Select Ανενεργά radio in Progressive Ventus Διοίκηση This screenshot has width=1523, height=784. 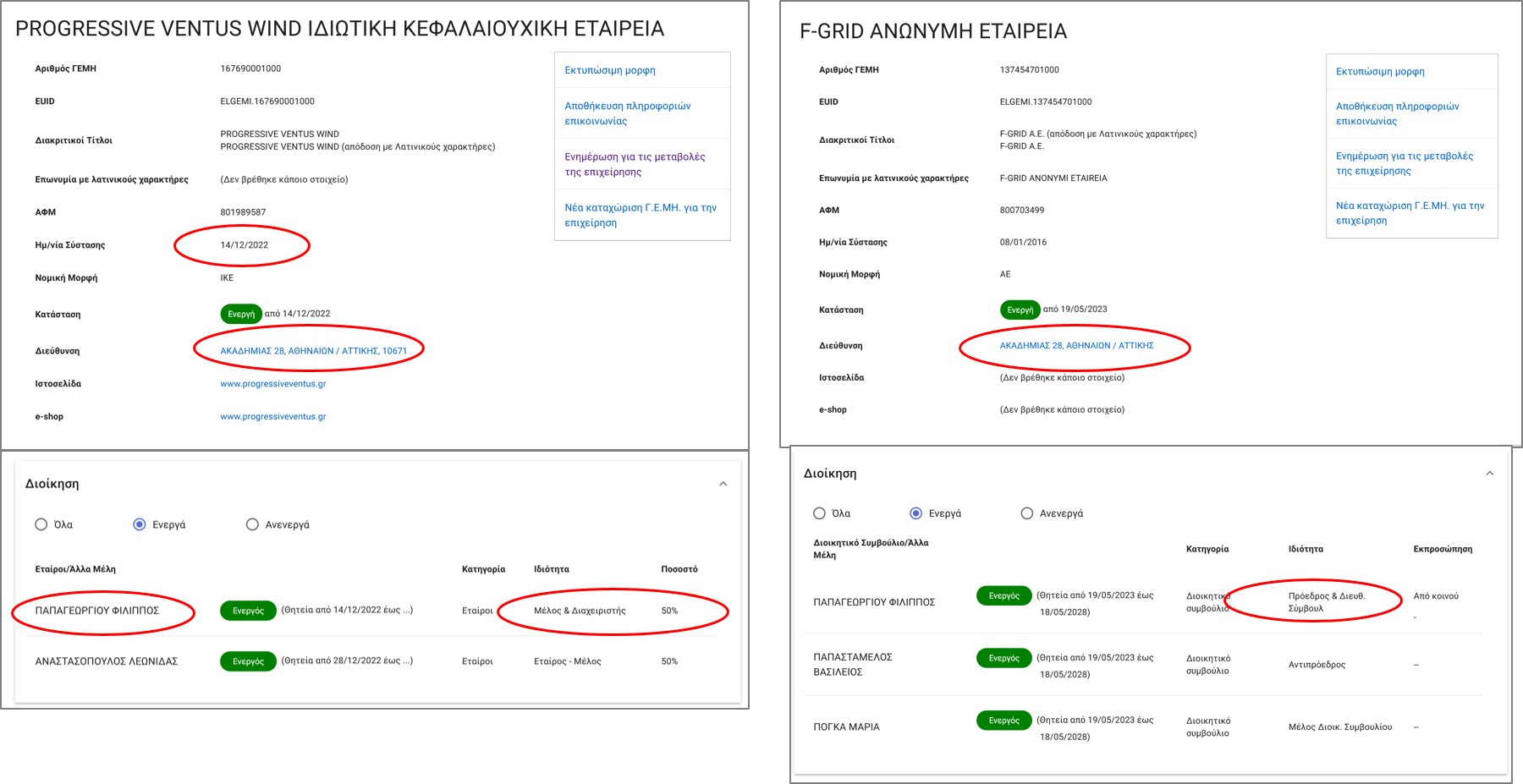(x=252, y=524)
